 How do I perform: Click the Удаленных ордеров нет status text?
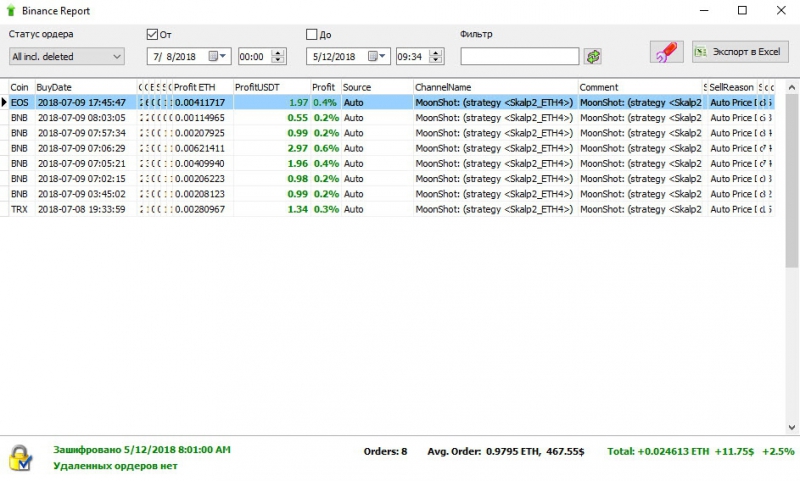(x=115, y=466)
